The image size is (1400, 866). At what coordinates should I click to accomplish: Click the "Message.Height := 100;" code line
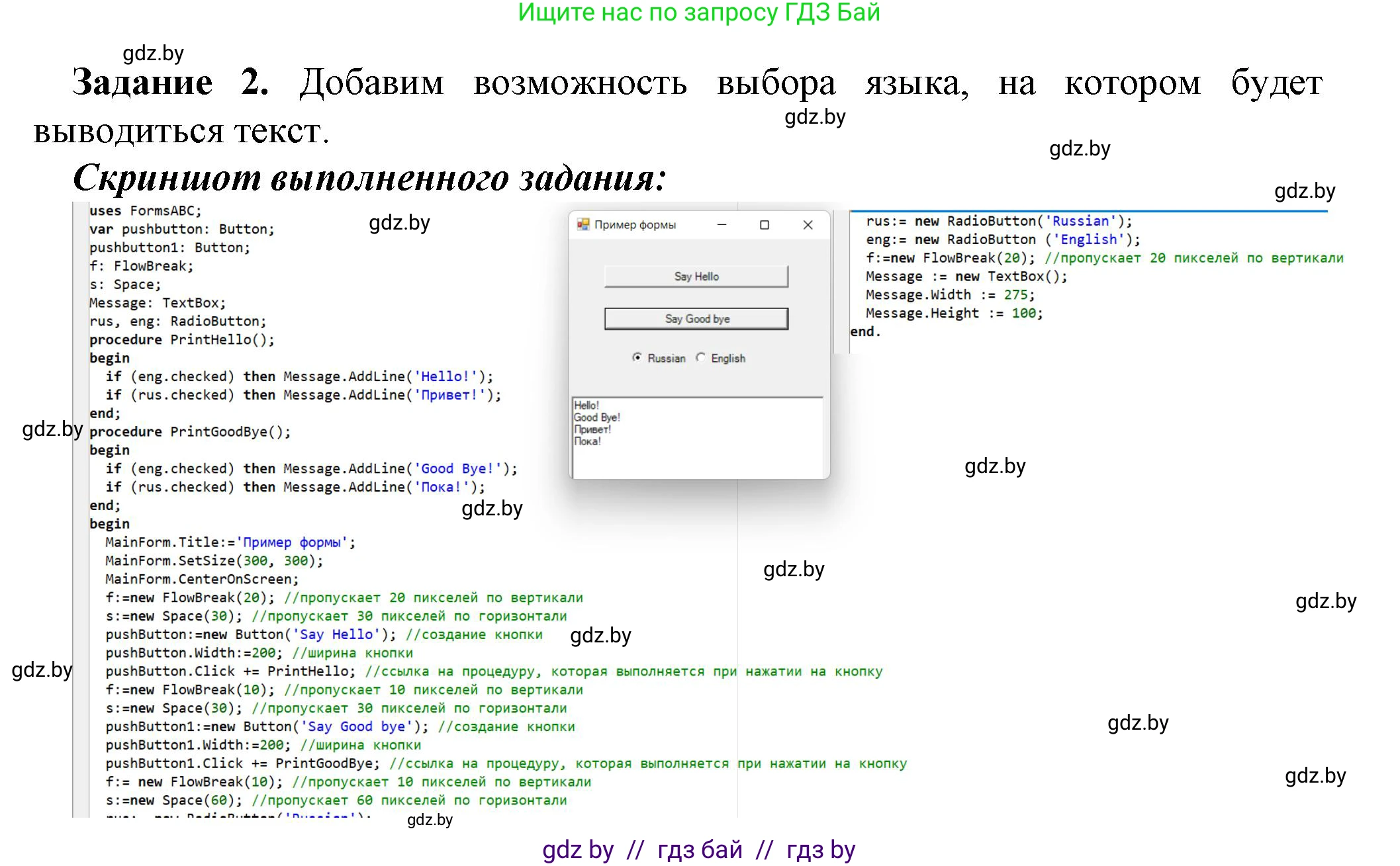click(x=953, y=314)
